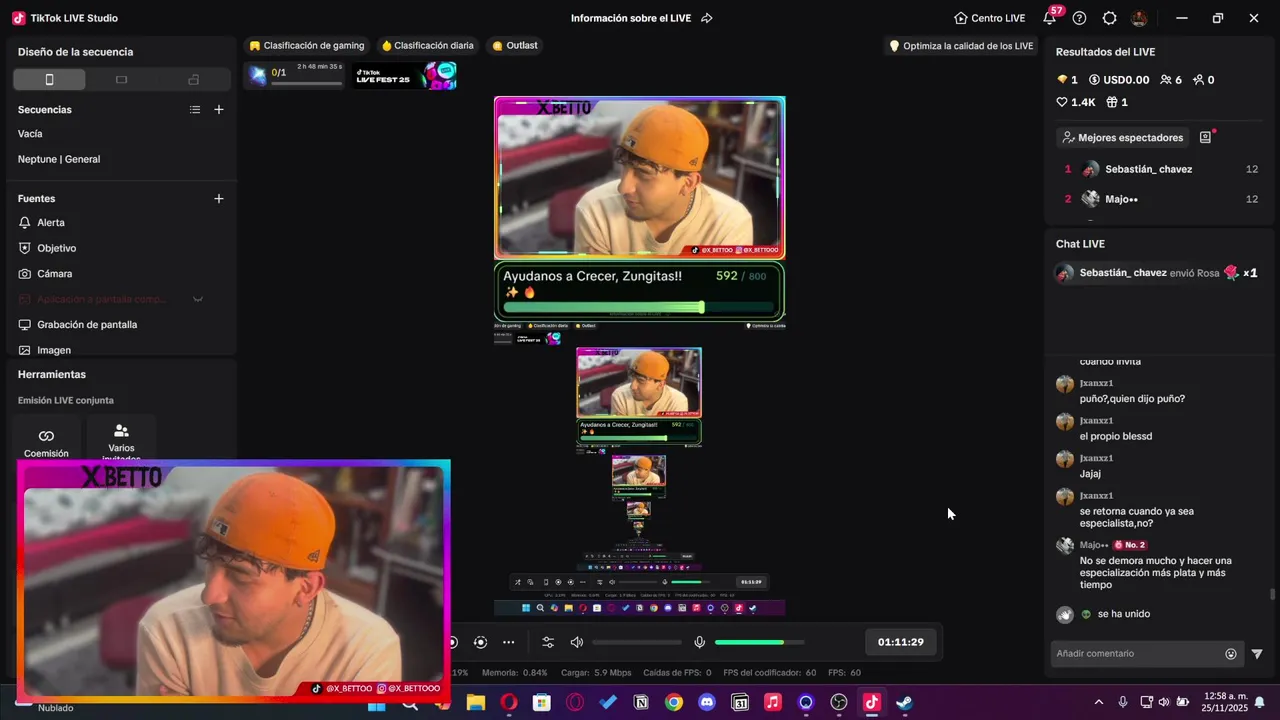Open the clock showing 12:58 a. m.
The height and width of the screenshot is (720, 1280).
[1224, 702]
